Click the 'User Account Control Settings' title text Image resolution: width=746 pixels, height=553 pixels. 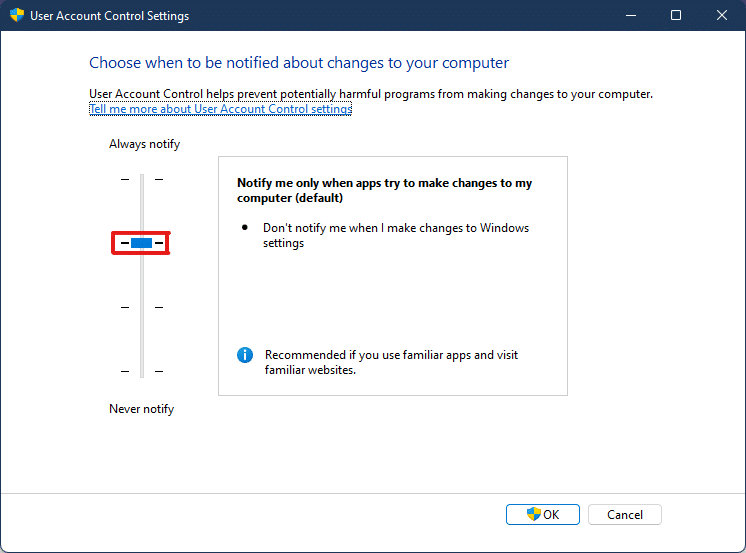109,16
